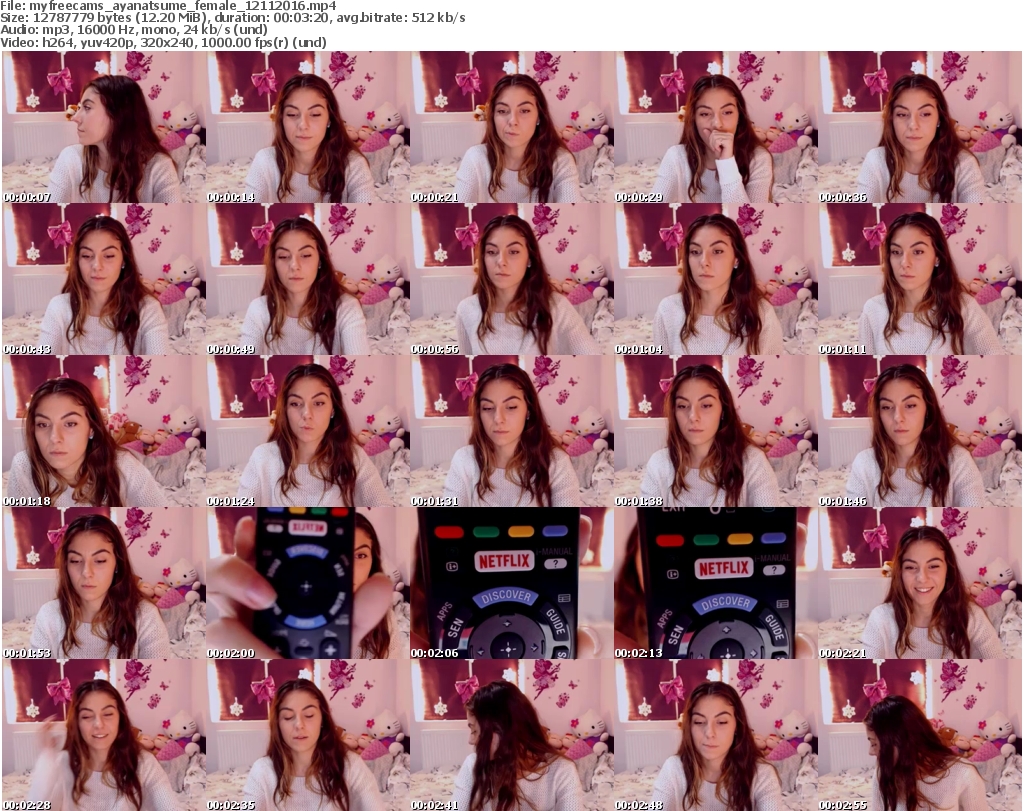The width and height of the screenshot is (1024, 811).
Task: View the thumbnail at 00:02:35
Action: [x=308, y=735]
